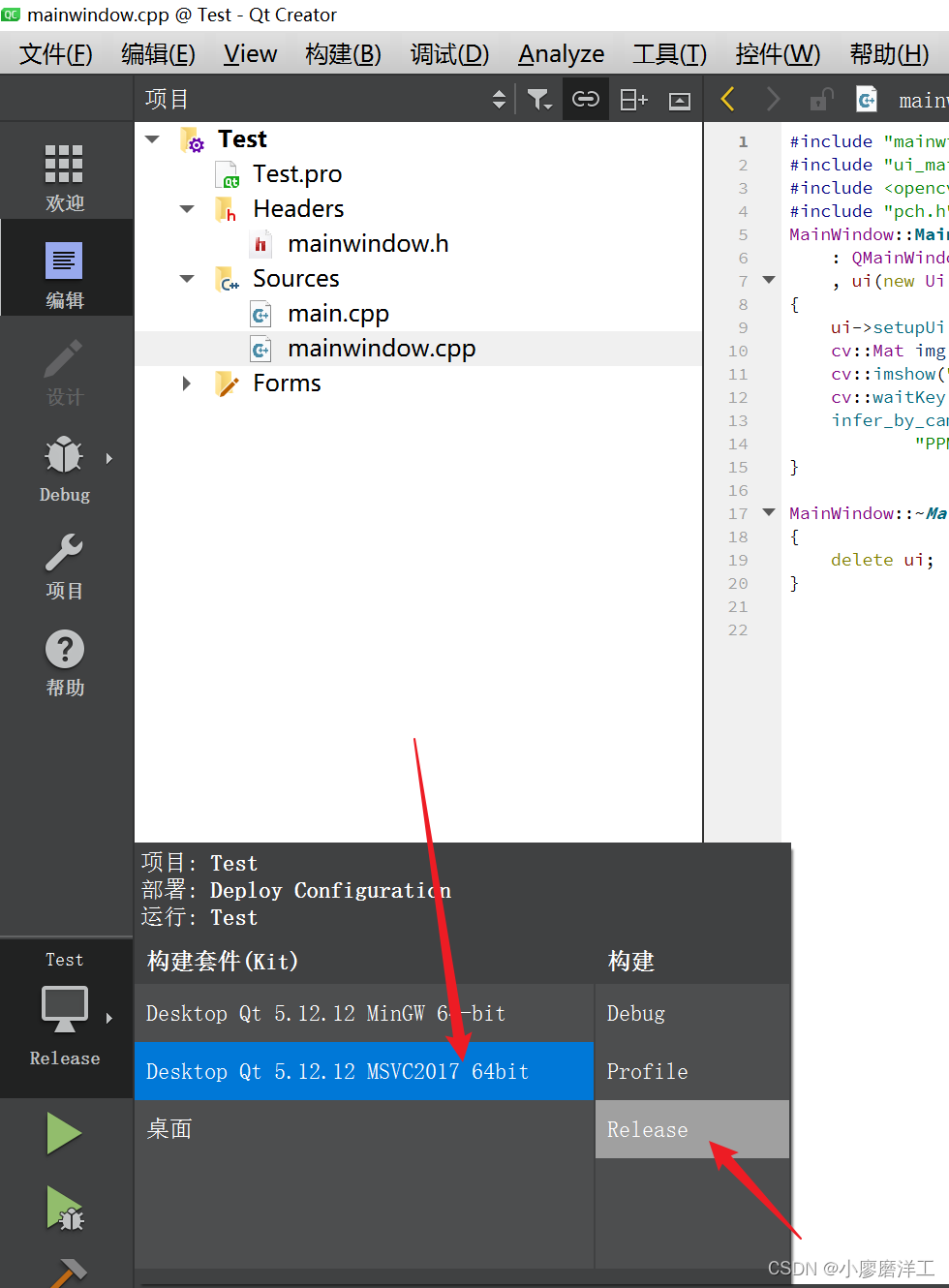Screen dimensions: 949x1288
Task: Select the Profile build configuration
Action: coord(692,1071)
